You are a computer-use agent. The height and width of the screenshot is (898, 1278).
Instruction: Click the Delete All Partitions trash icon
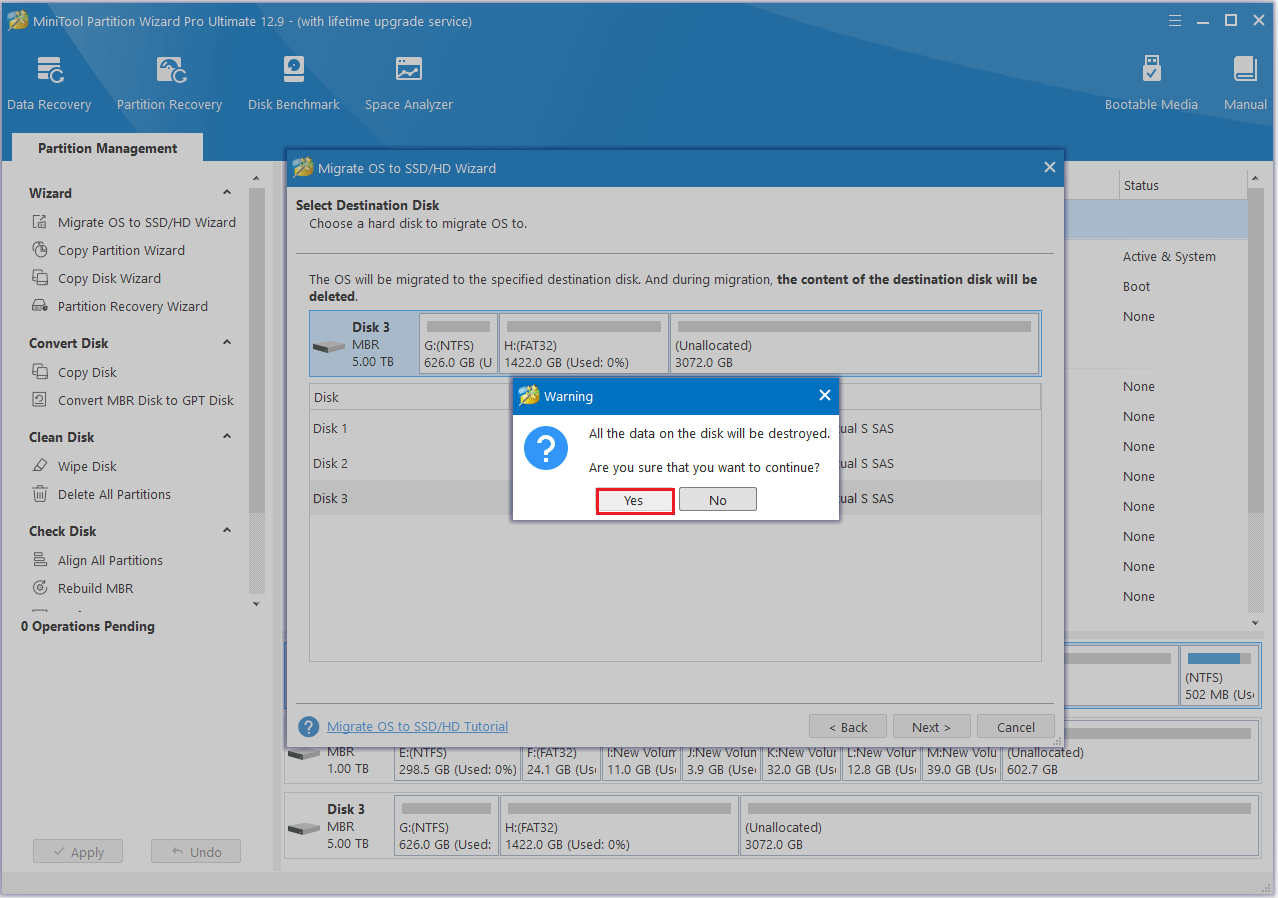pyautogui.click(x=40, y=494)
